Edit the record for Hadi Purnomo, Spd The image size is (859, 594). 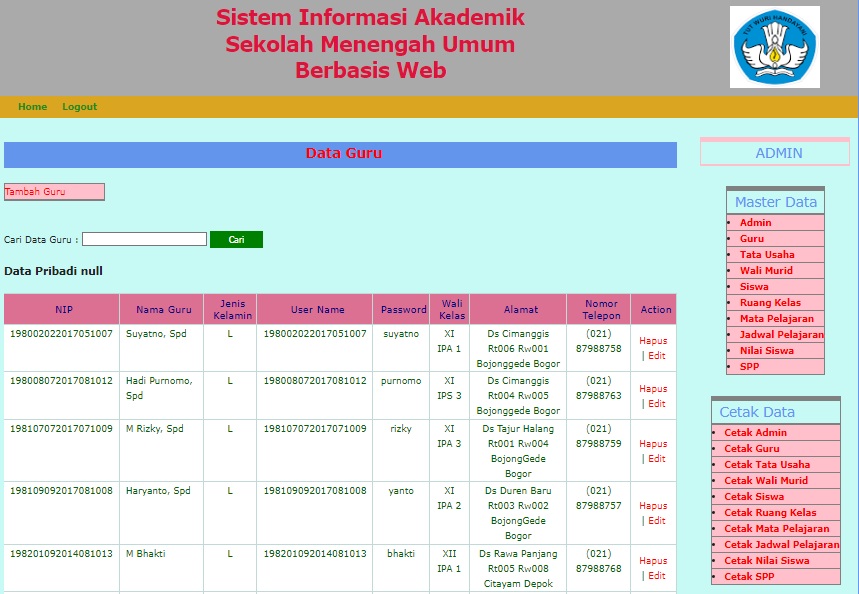657,402
